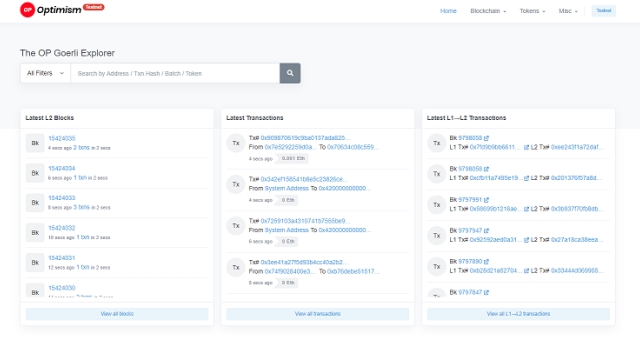
Task: Open external link icon beside L1 Tx 0x7fd9b9bb6611
Action: [526, 147]
